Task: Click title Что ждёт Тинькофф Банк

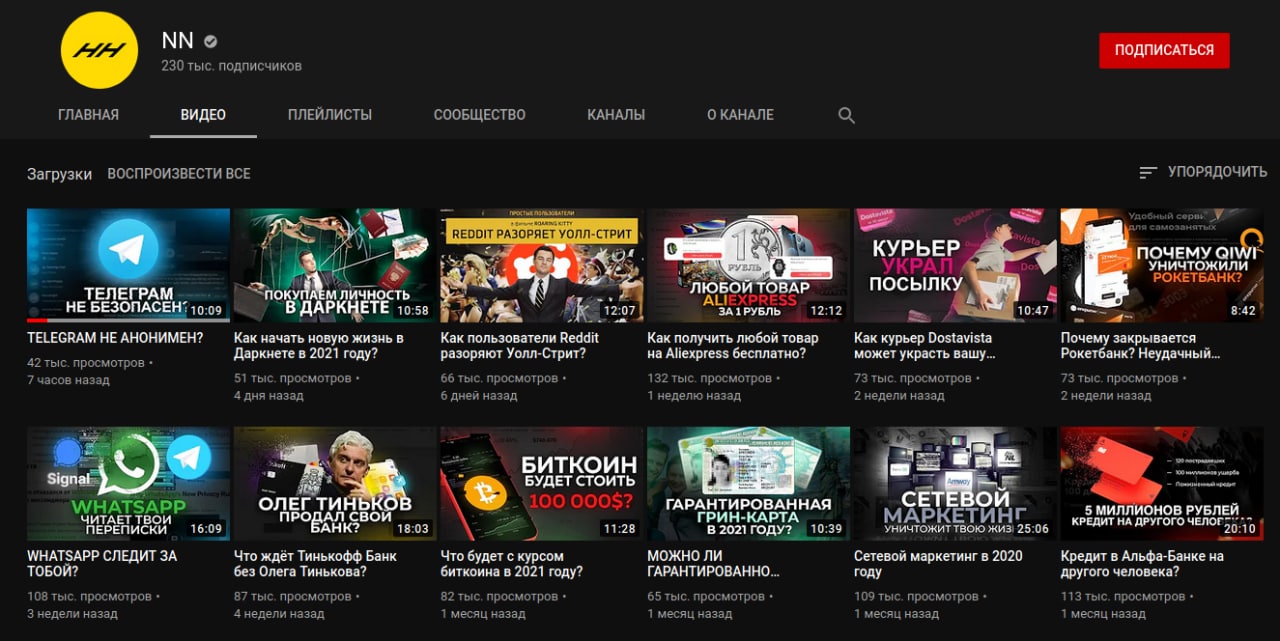Action: tap(315, 564)
